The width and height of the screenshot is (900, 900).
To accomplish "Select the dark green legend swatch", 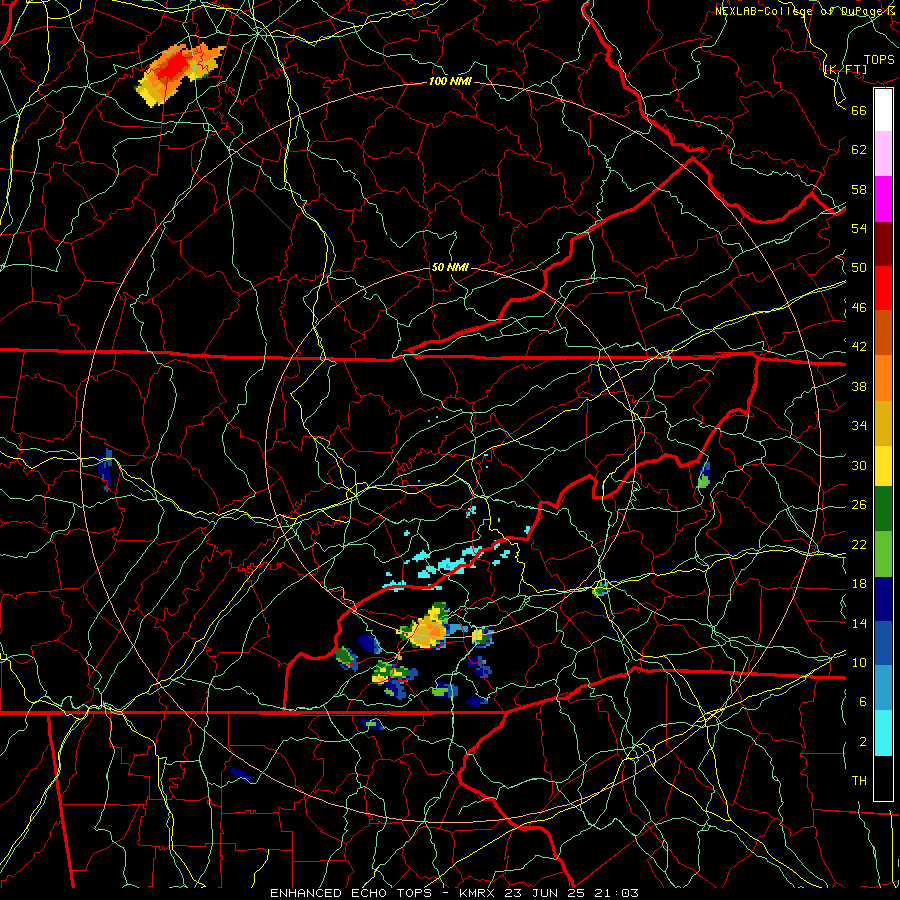I will pyautogui.click(x=883, y=509).
